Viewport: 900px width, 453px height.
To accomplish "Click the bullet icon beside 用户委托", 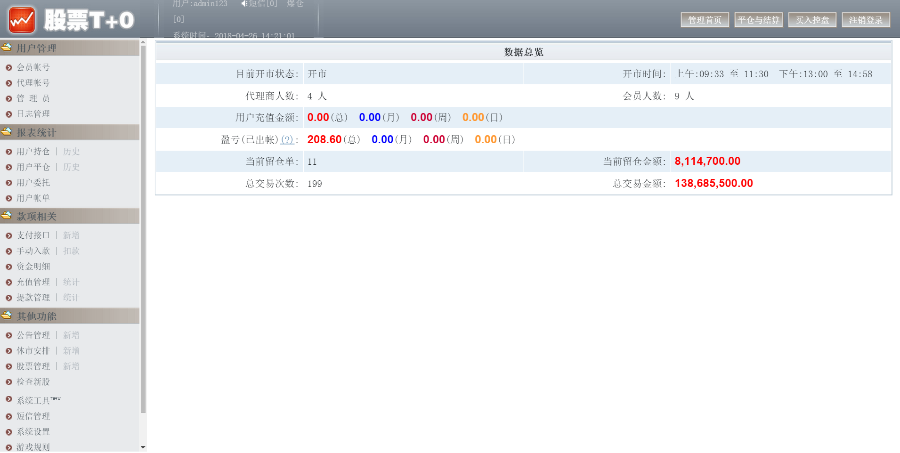I will (x=9, y=183).
